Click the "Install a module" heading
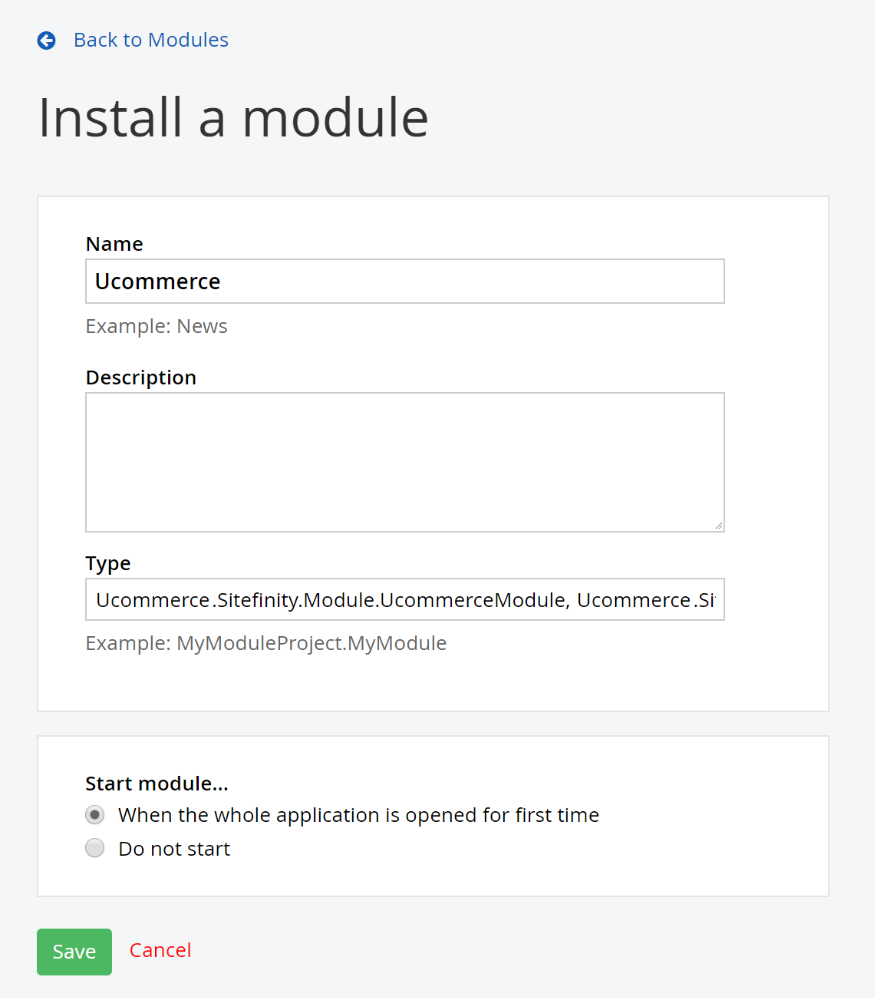This screenshot has width=875, height=998. tap(233, 118)
